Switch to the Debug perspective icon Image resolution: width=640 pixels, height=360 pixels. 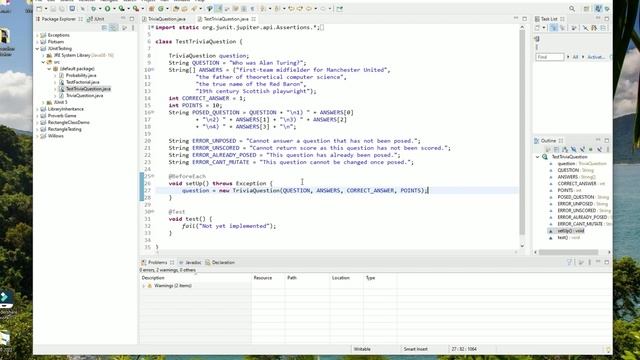point(607,9)
